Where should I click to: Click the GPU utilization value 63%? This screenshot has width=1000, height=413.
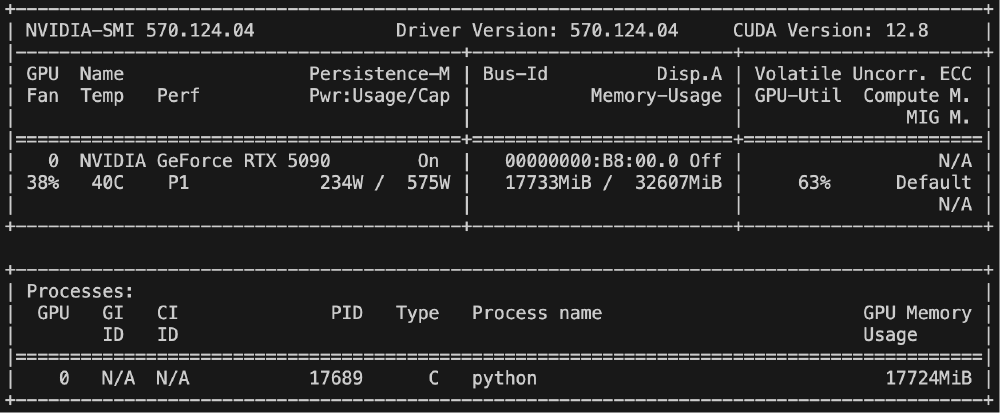[x=814, y=183]
